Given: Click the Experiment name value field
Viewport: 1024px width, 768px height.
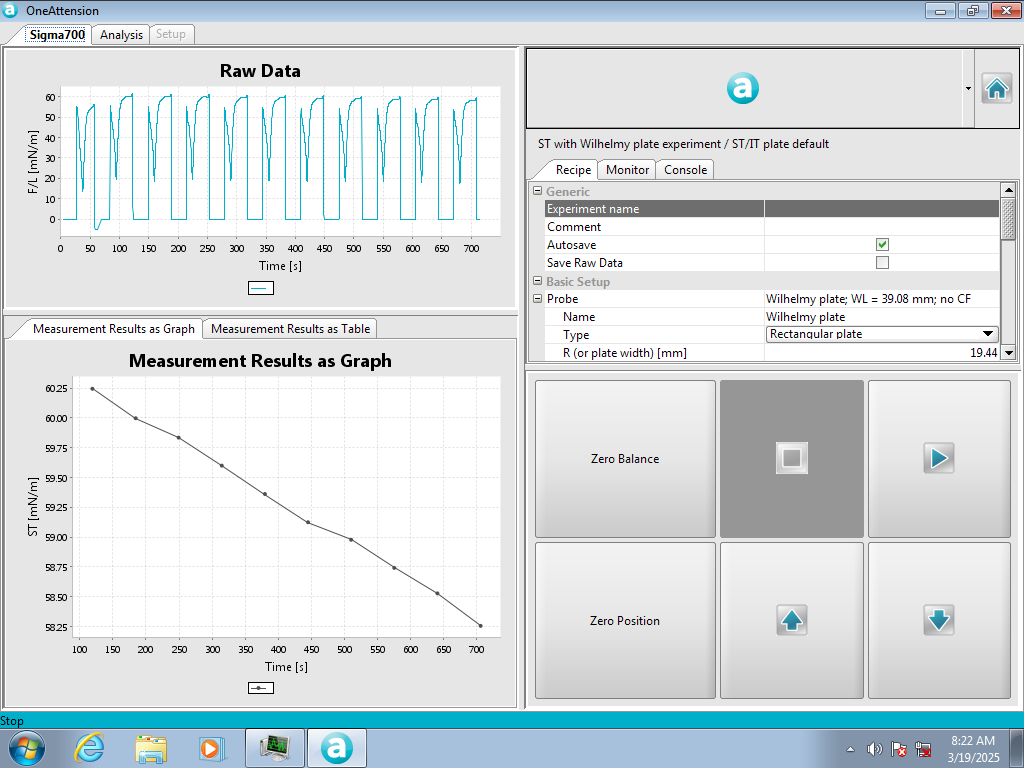Looking at the screenshot, I should (x=882, y=209).
